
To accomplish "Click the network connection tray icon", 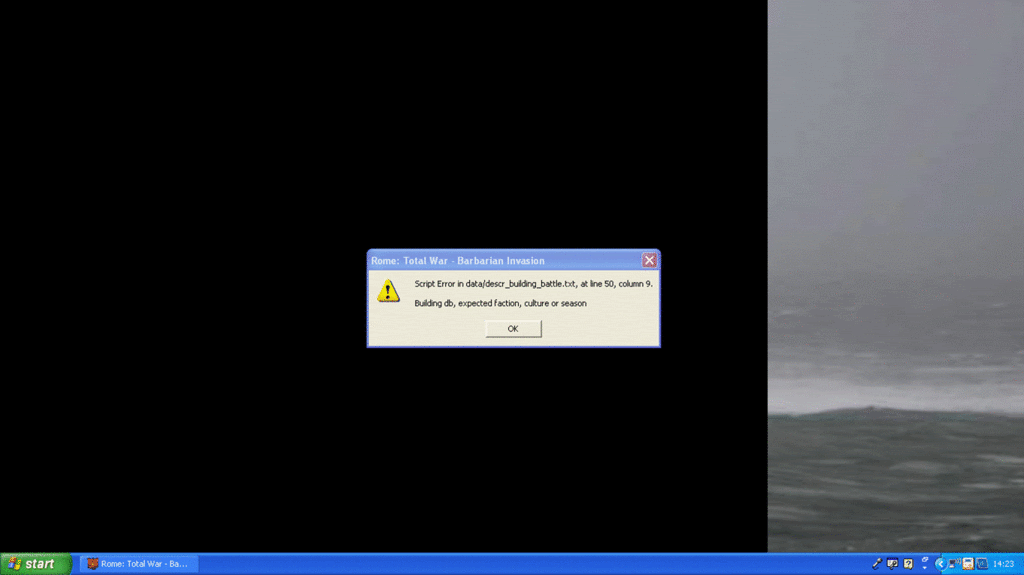I will (953, 564).
